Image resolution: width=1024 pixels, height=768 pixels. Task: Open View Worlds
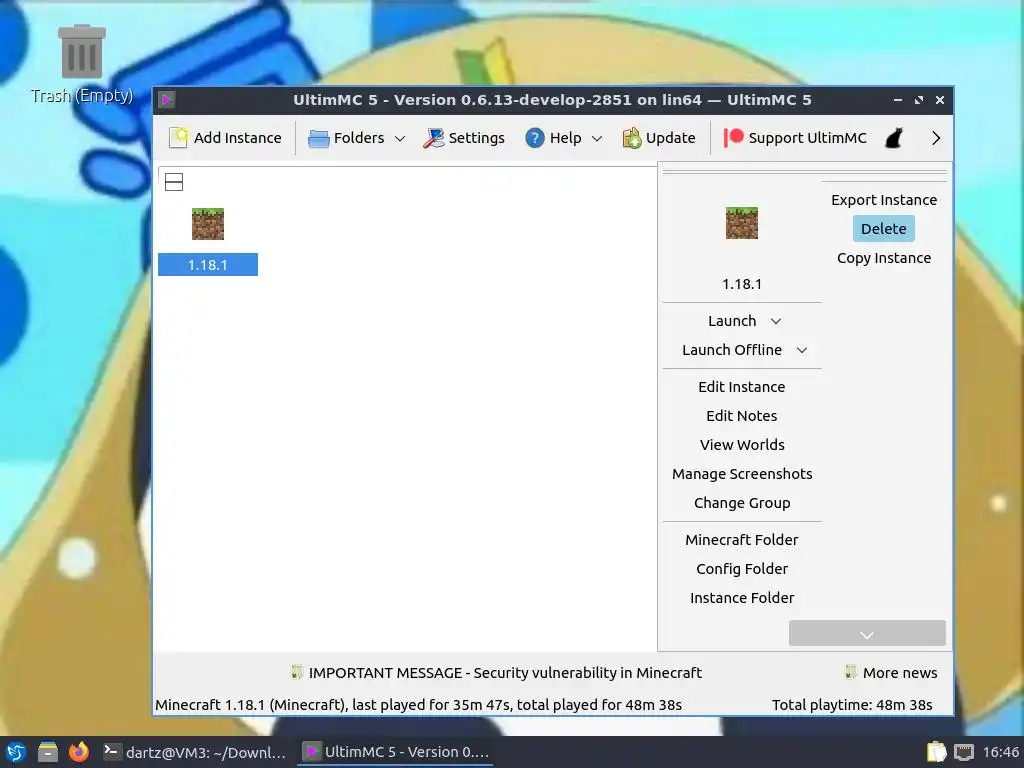[x=742, y=445]
